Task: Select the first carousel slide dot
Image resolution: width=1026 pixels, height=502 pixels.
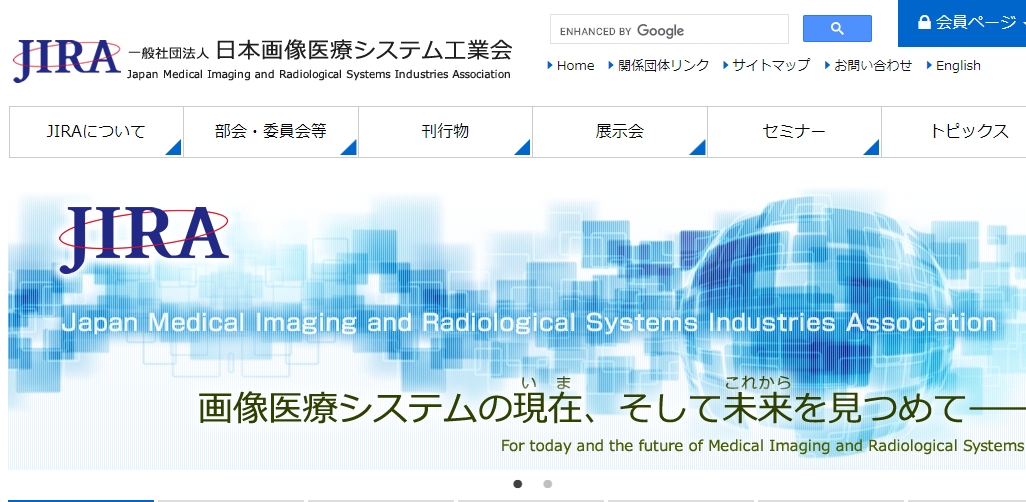Action: click(x=518, y=484)
